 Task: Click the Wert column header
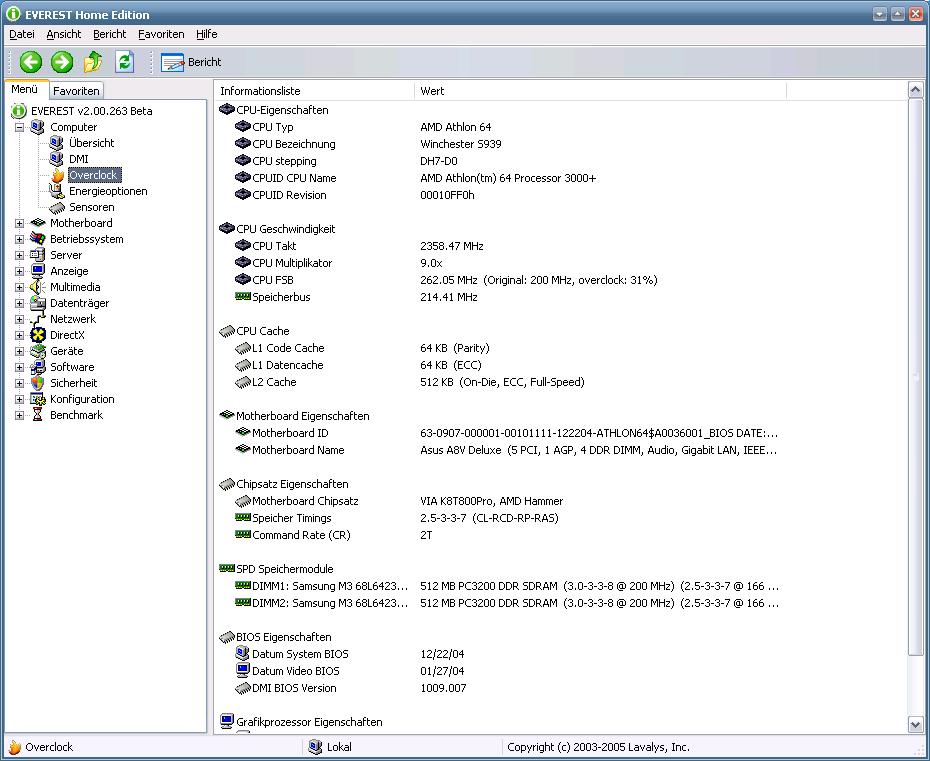tap(600, 91)
